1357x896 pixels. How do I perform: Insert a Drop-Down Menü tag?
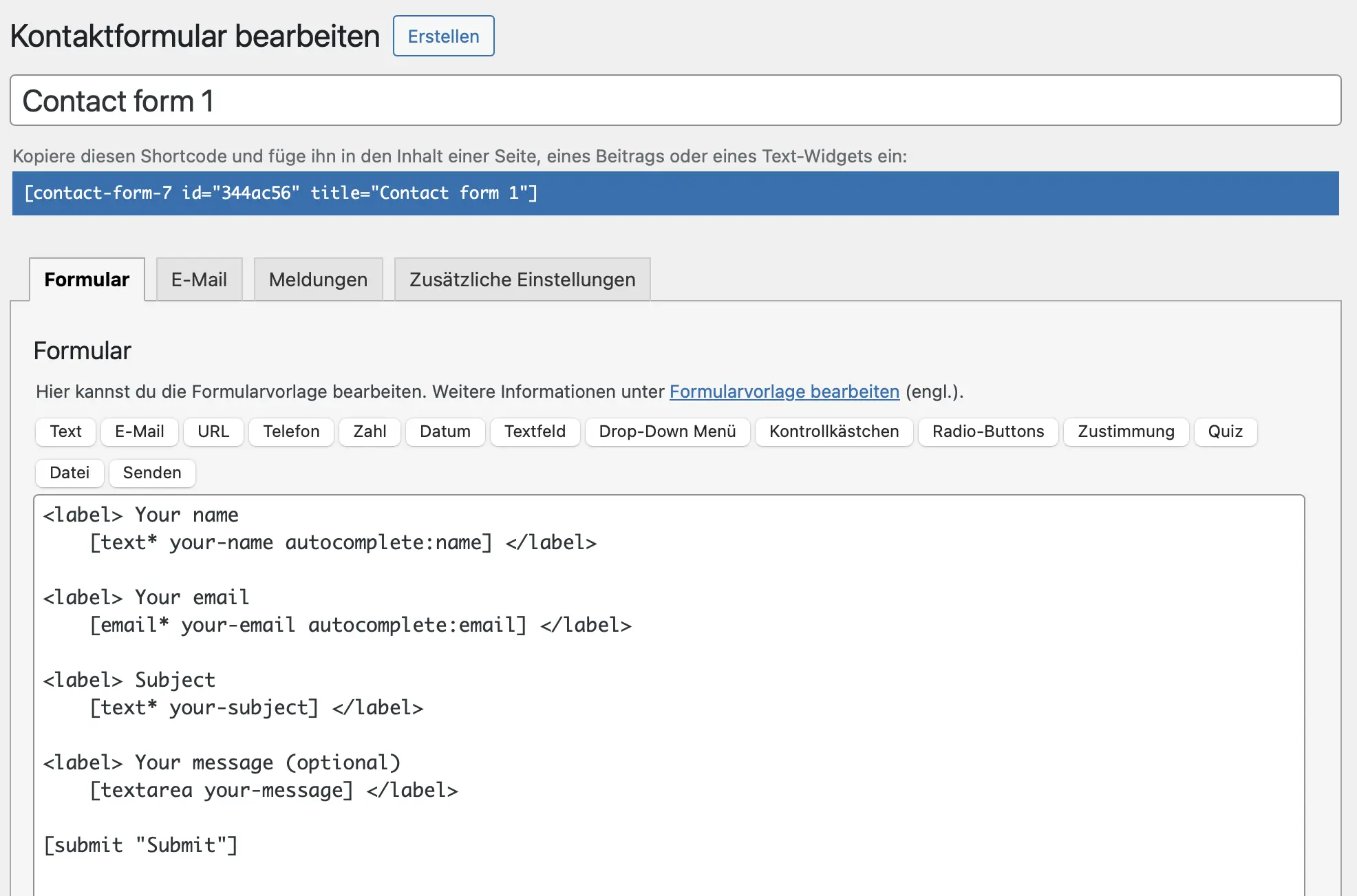(x=667, y=431)
